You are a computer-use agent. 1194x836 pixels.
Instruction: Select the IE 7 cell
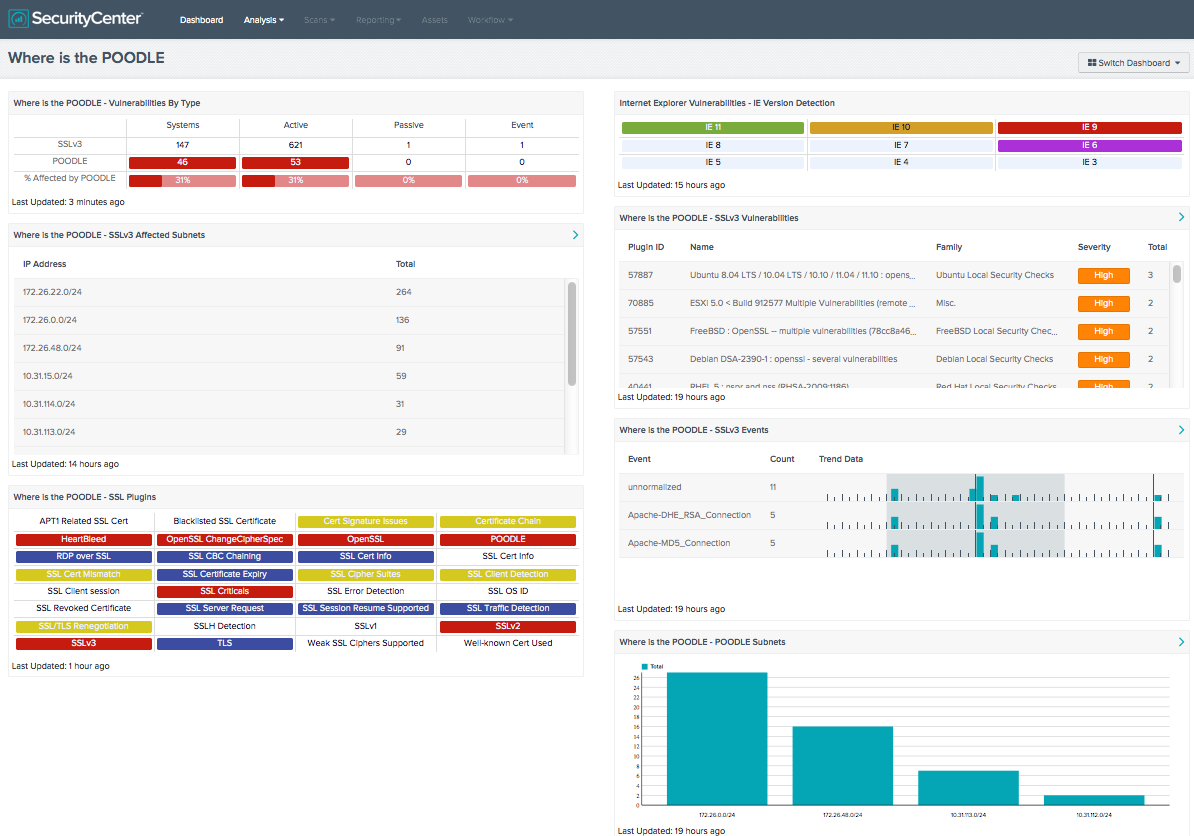[901, 145]
